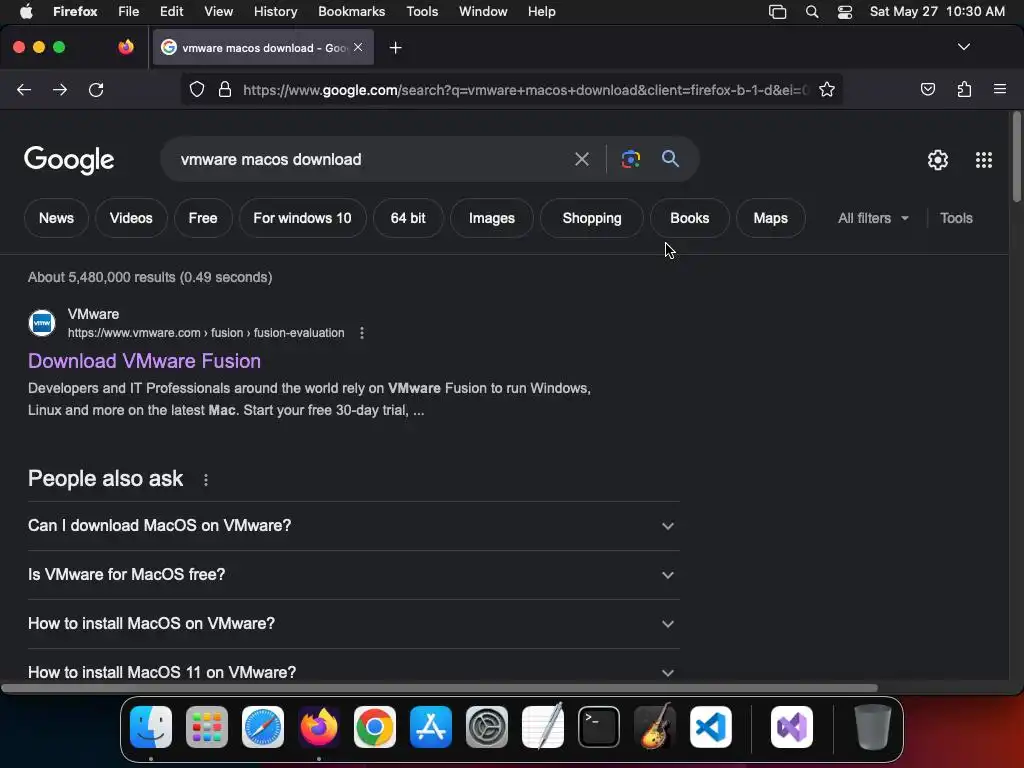Switch to Books results
1024x768 pixels.
[x=690, y=218]
